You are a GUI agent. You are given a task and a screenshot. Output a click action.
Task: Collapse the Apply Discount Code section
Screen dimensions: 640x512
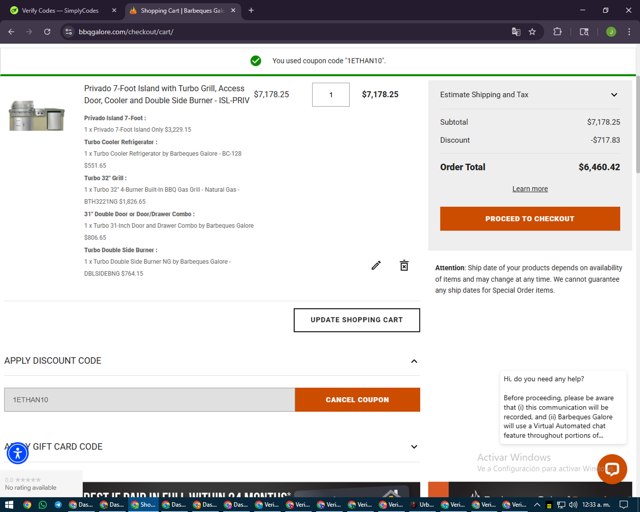[x=212, y=361]
